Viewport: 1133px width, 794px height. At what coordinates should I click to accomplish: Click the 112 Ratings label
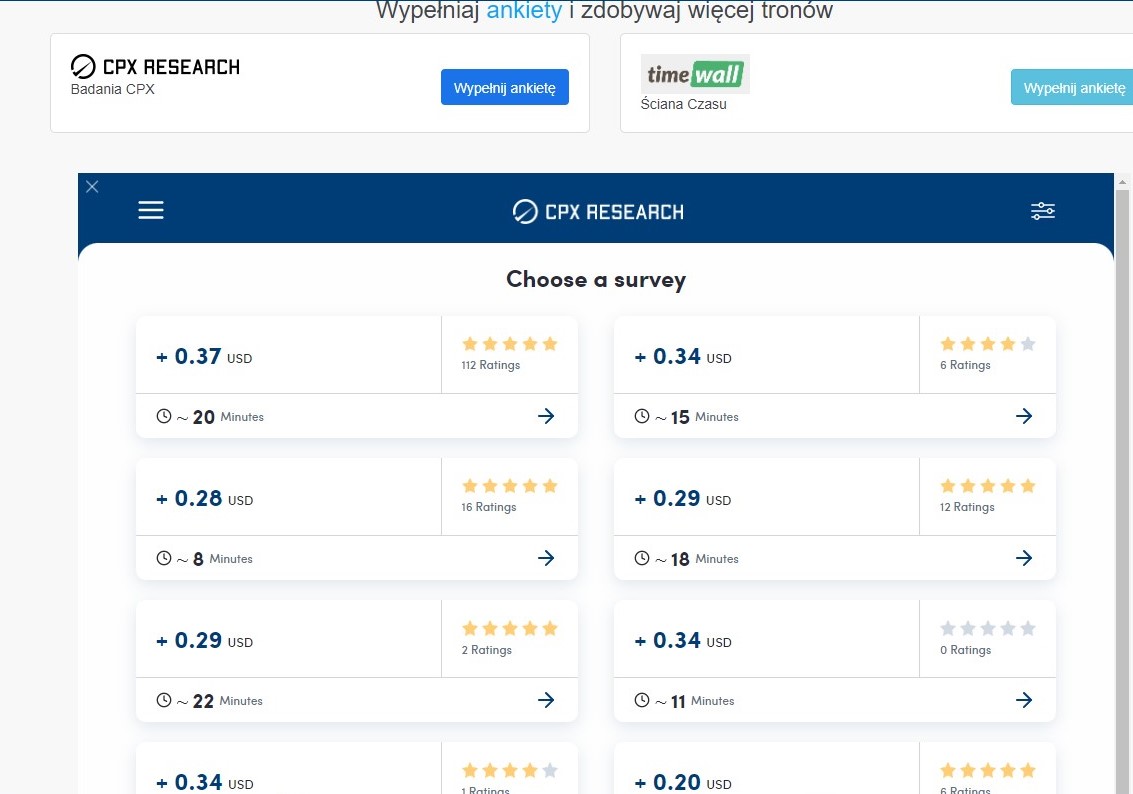(491, 365)
